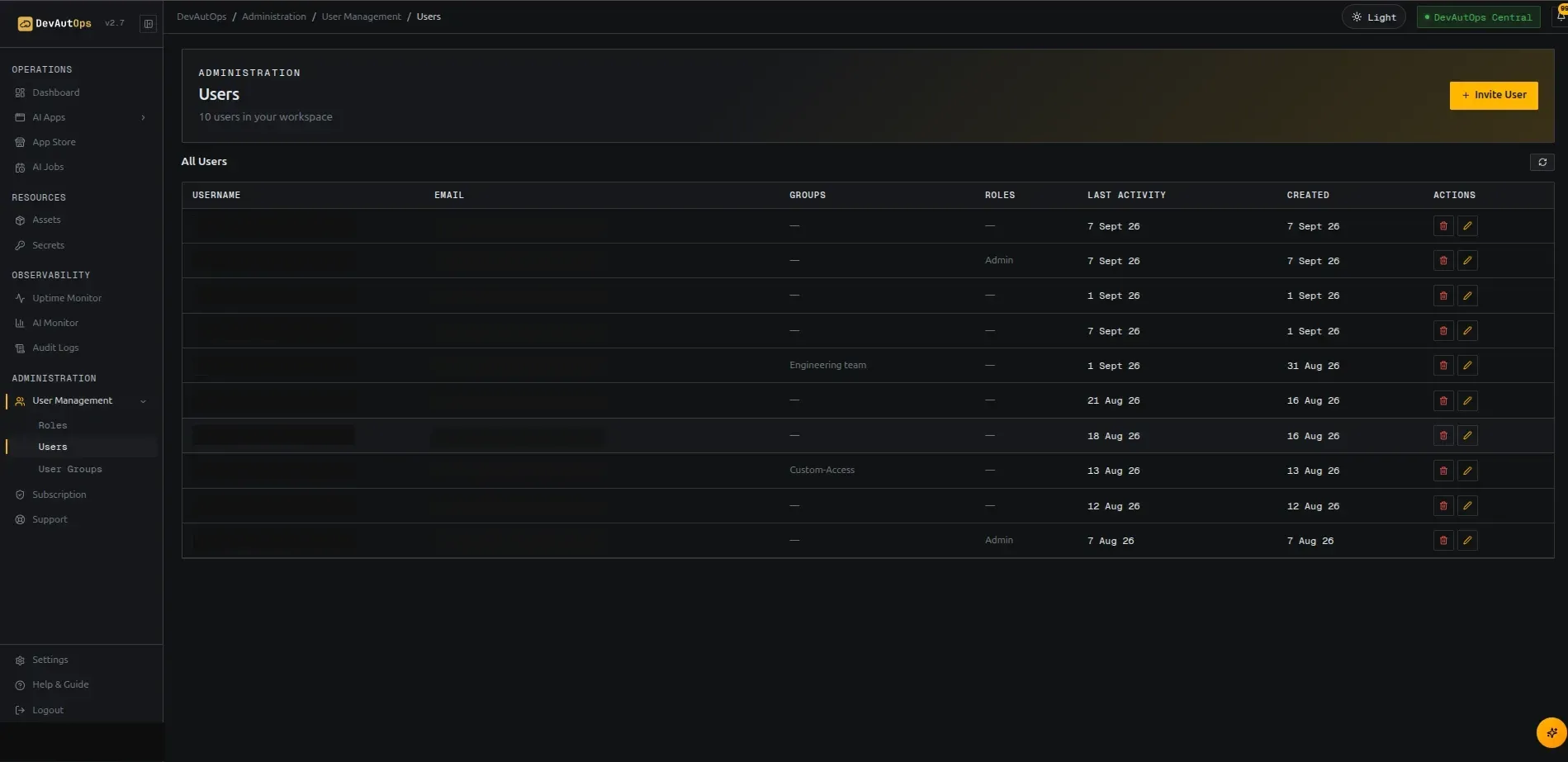Screen dimensions: 1568x762
Task: Click Administration in the breadcrumb
Action: point(274,17)
